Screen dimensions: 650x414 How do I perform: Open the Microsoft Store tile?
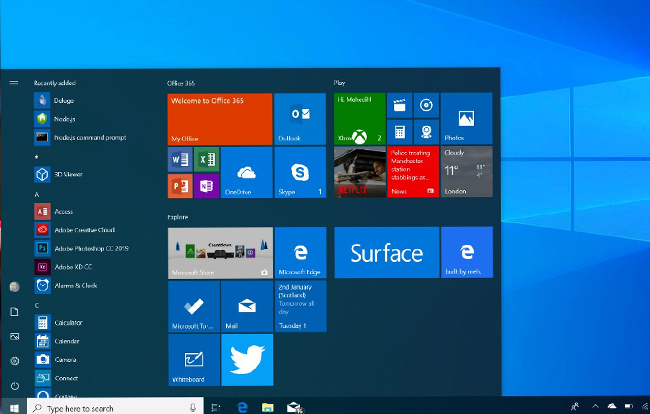pos(221,253)
